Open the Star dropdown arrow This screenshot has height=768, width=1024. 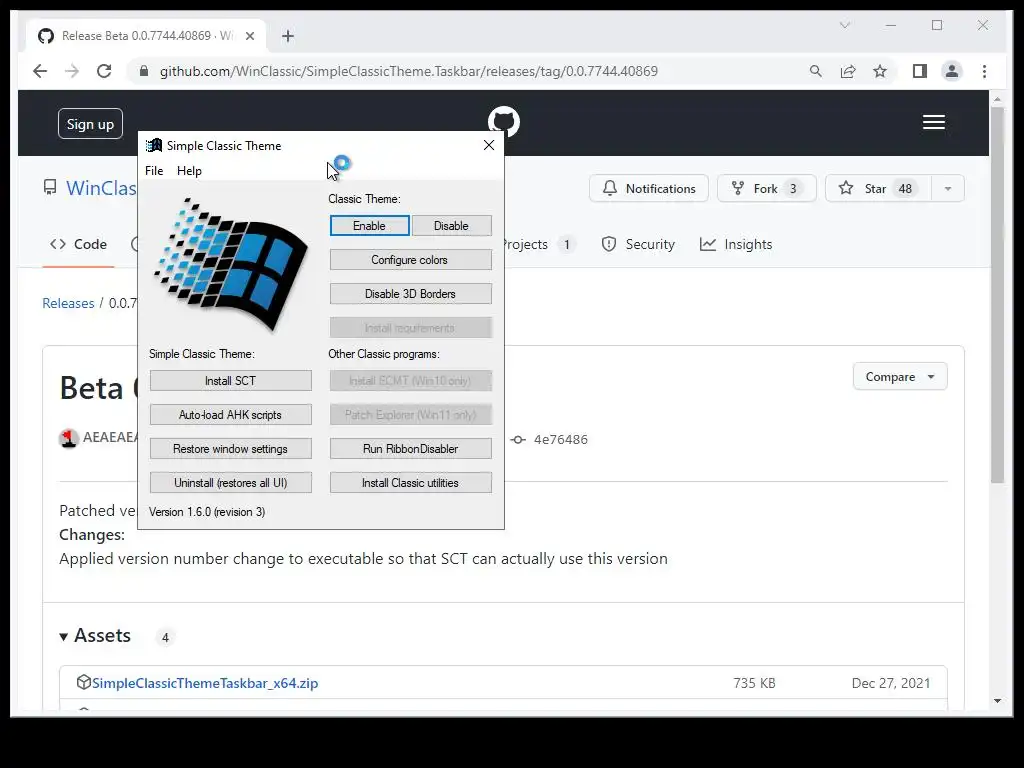(x=948, y=188)
